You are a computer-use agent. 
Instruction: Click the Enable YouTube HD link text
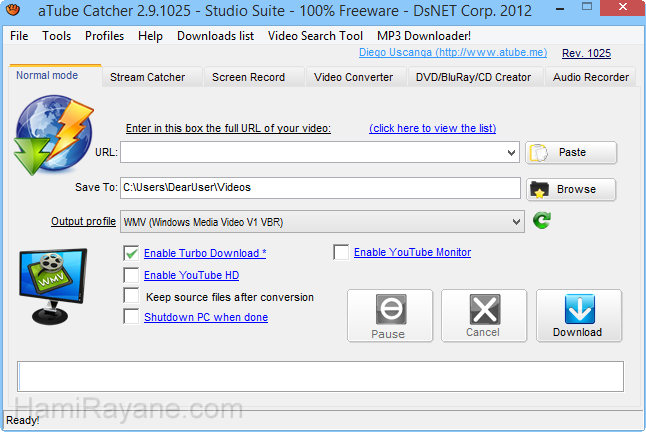191,275
